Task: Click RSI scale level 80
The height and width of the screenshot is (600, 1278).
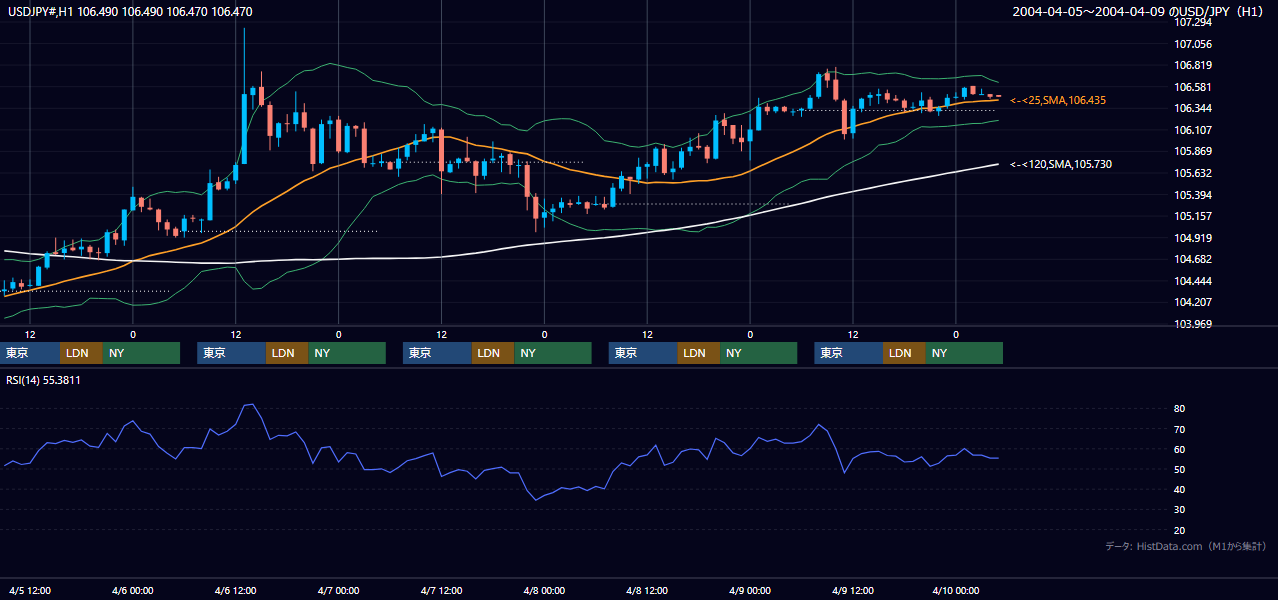Action: 1180,409
